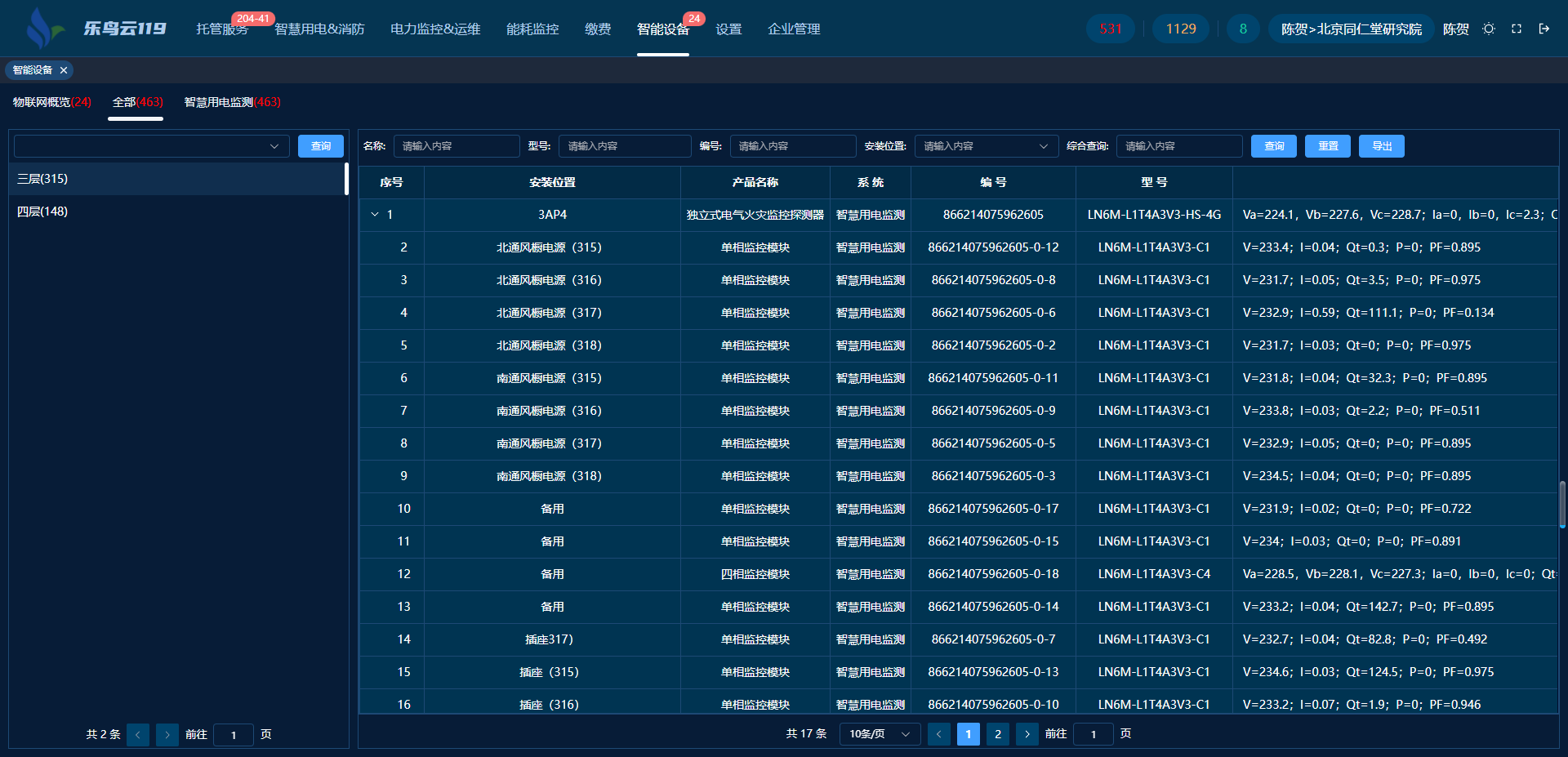Open the 电力监控&运维 menu
1568x757 pixels.
click(x=435, y=29)
